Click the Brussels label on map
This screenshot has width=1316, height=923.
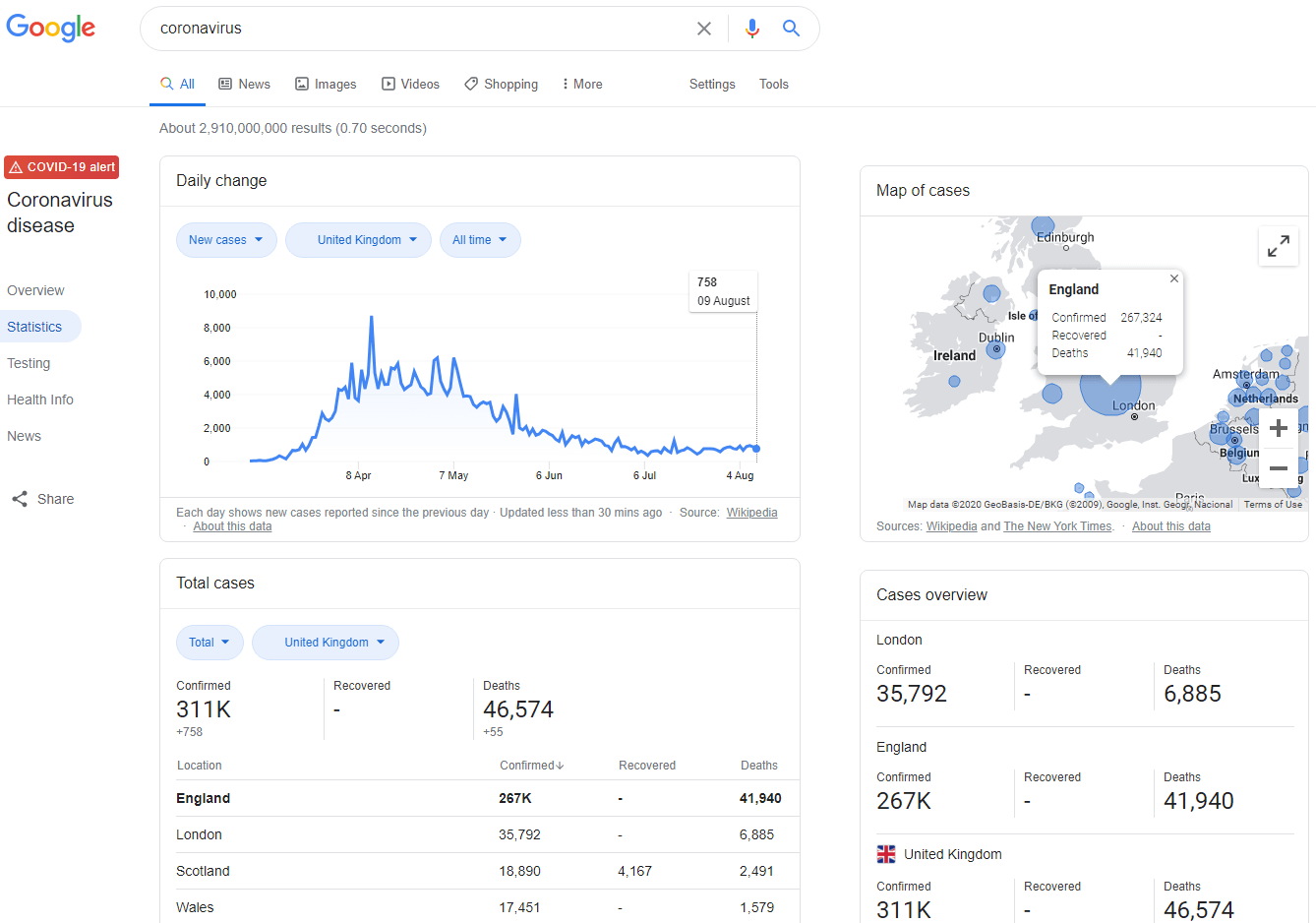click(x=1233, y=429)
